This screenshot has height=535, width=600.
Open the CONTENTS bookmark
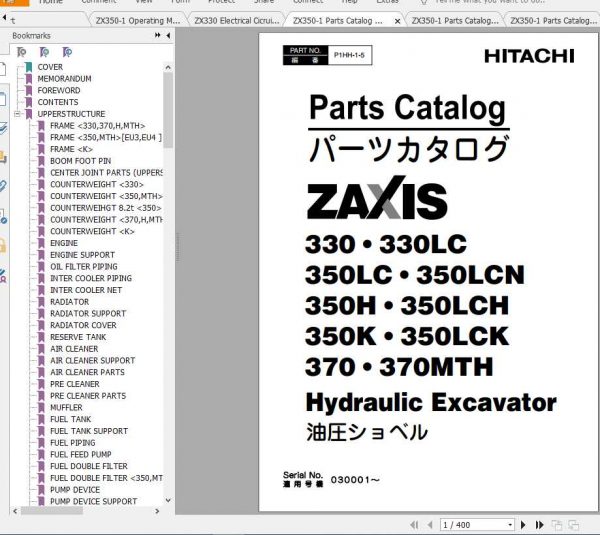[58, 102]
